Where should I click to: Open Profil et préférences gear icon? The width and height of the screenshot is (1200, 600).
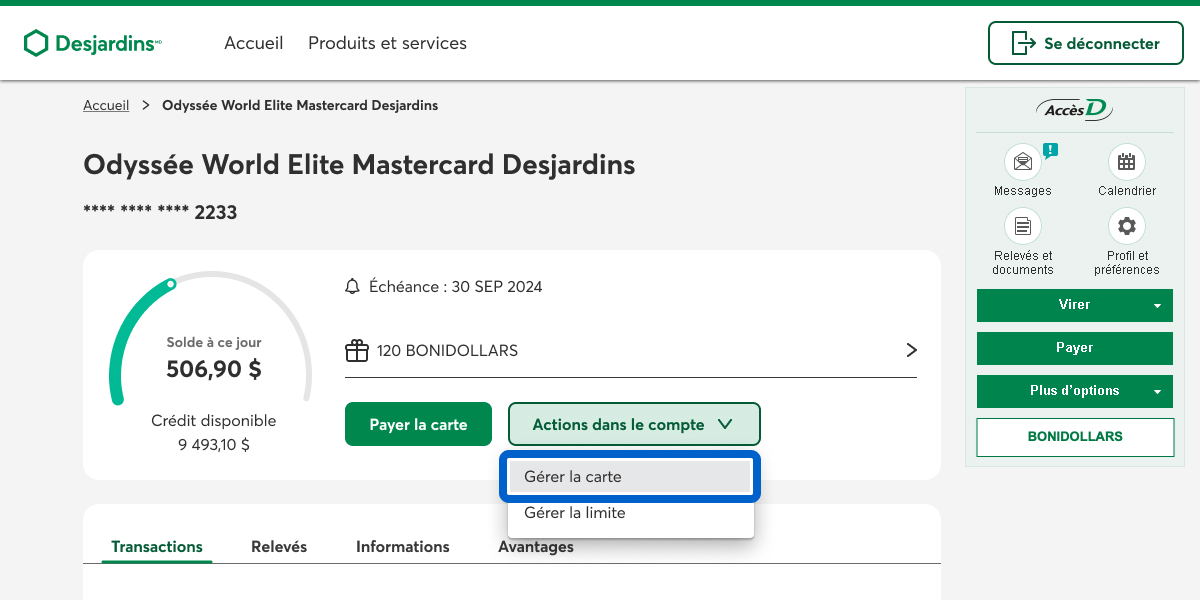pos(1126,226)
